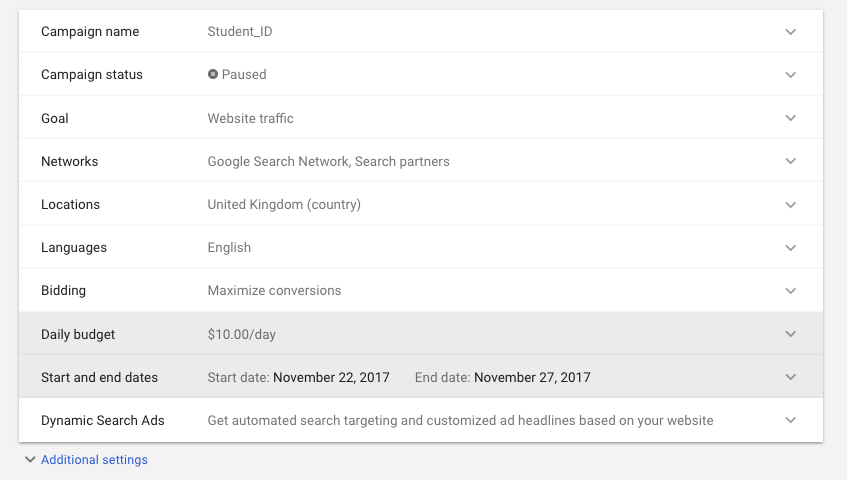This screenshot has height=480, width=847.
Task: Click the chevron on Campaign status row
Action: pos(791,75)
